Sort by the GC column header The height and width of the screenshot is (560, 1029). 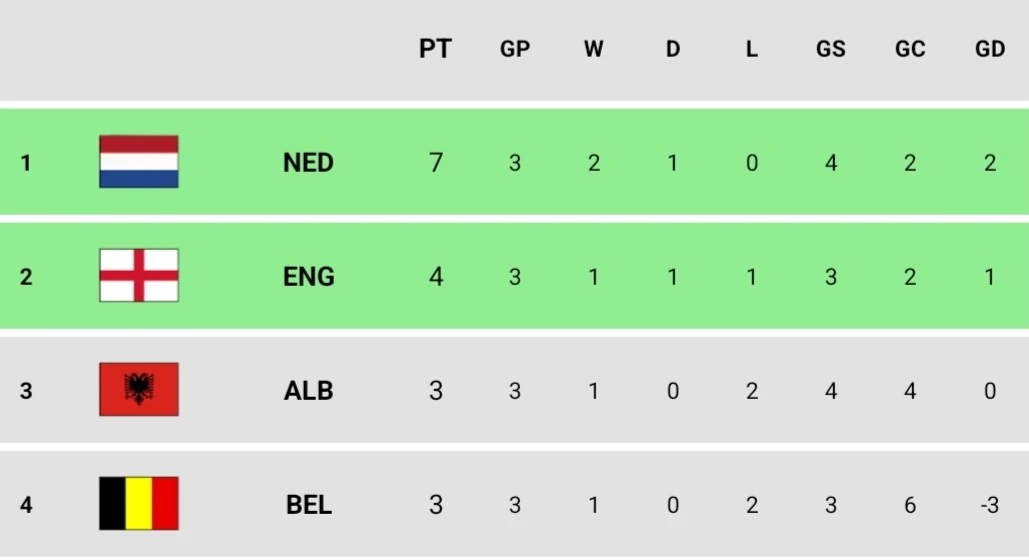coord(910,49)
